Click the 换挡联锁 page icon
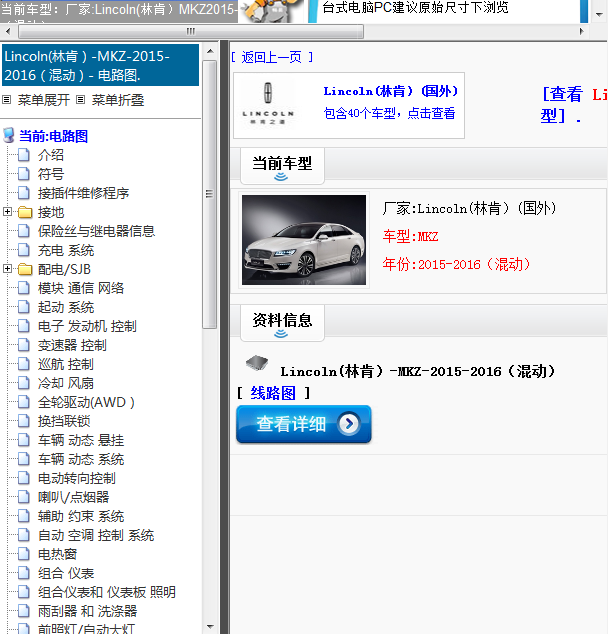The height and width of the screenshot is (634, 608). (24, 421)
